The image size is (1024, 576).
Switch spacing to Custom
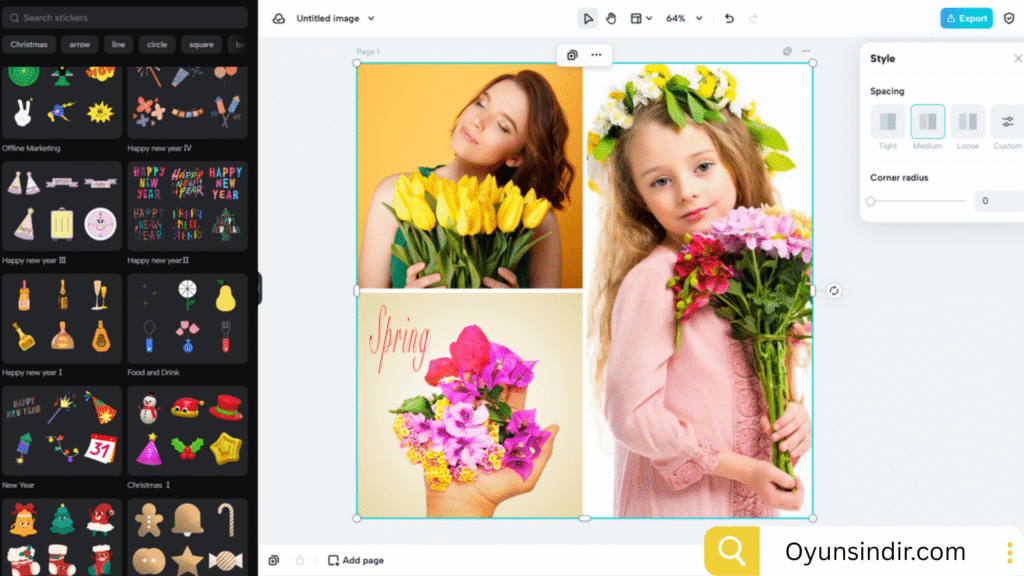point(1006,122)
